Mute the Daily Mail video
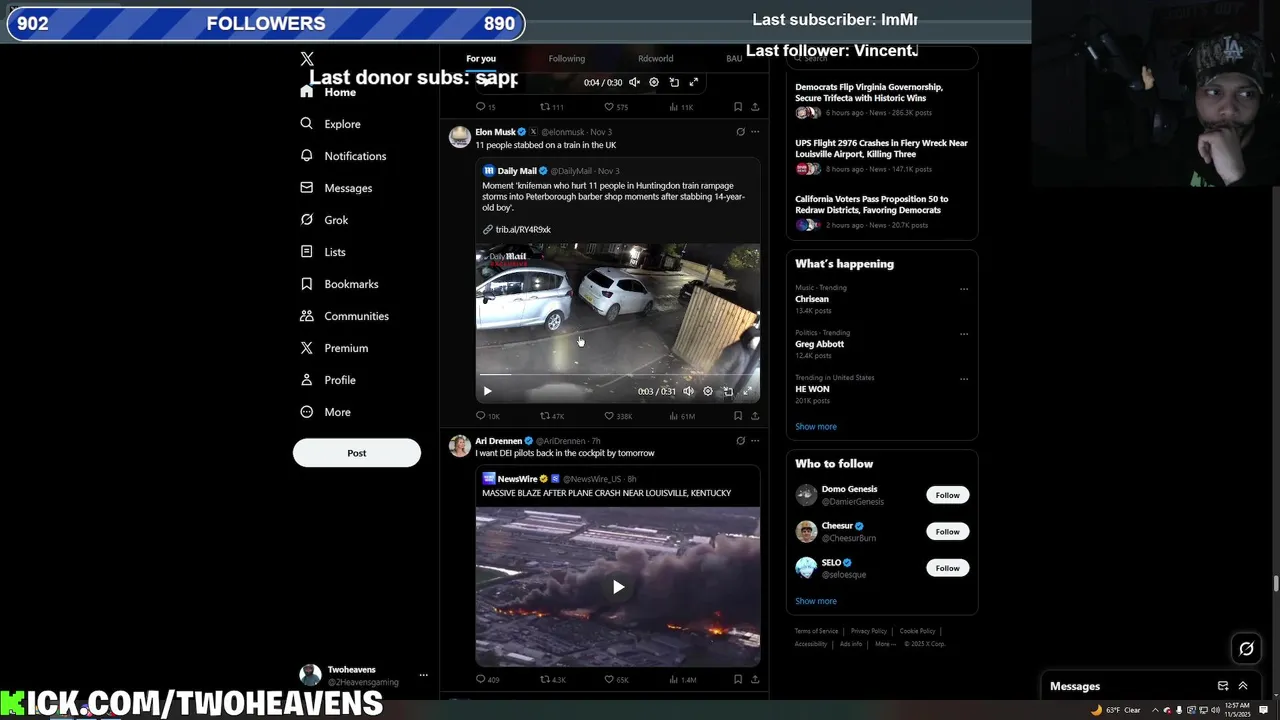Viewport: 1280px width, 720px height. point(688,391)
